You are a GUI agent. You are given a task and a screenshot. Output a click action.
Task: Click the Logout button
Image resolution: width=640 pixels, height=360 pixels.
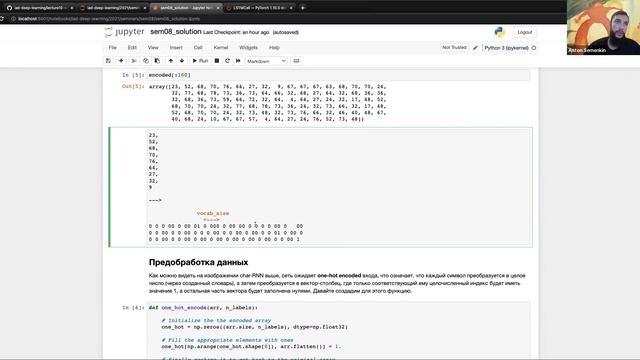[x=524, y=32]
